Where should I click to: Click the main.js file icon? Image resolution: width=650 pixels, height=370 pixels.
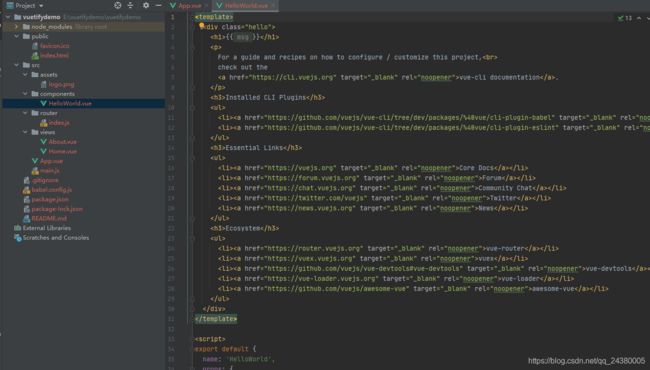(35, 170)
